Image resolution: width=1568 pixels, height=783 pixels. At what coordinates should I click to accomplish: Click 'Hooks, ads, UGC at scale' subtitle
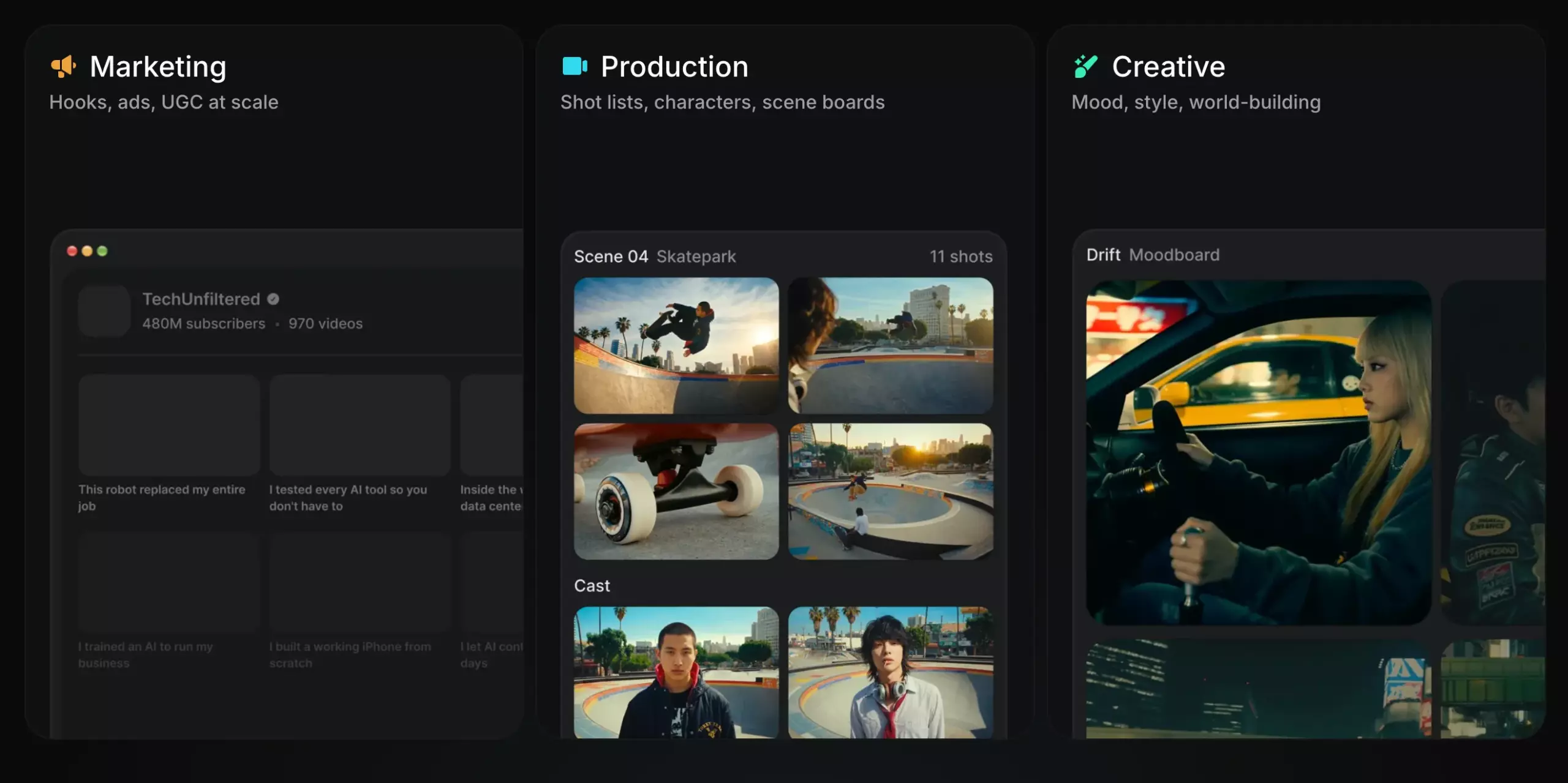(164, 102)
